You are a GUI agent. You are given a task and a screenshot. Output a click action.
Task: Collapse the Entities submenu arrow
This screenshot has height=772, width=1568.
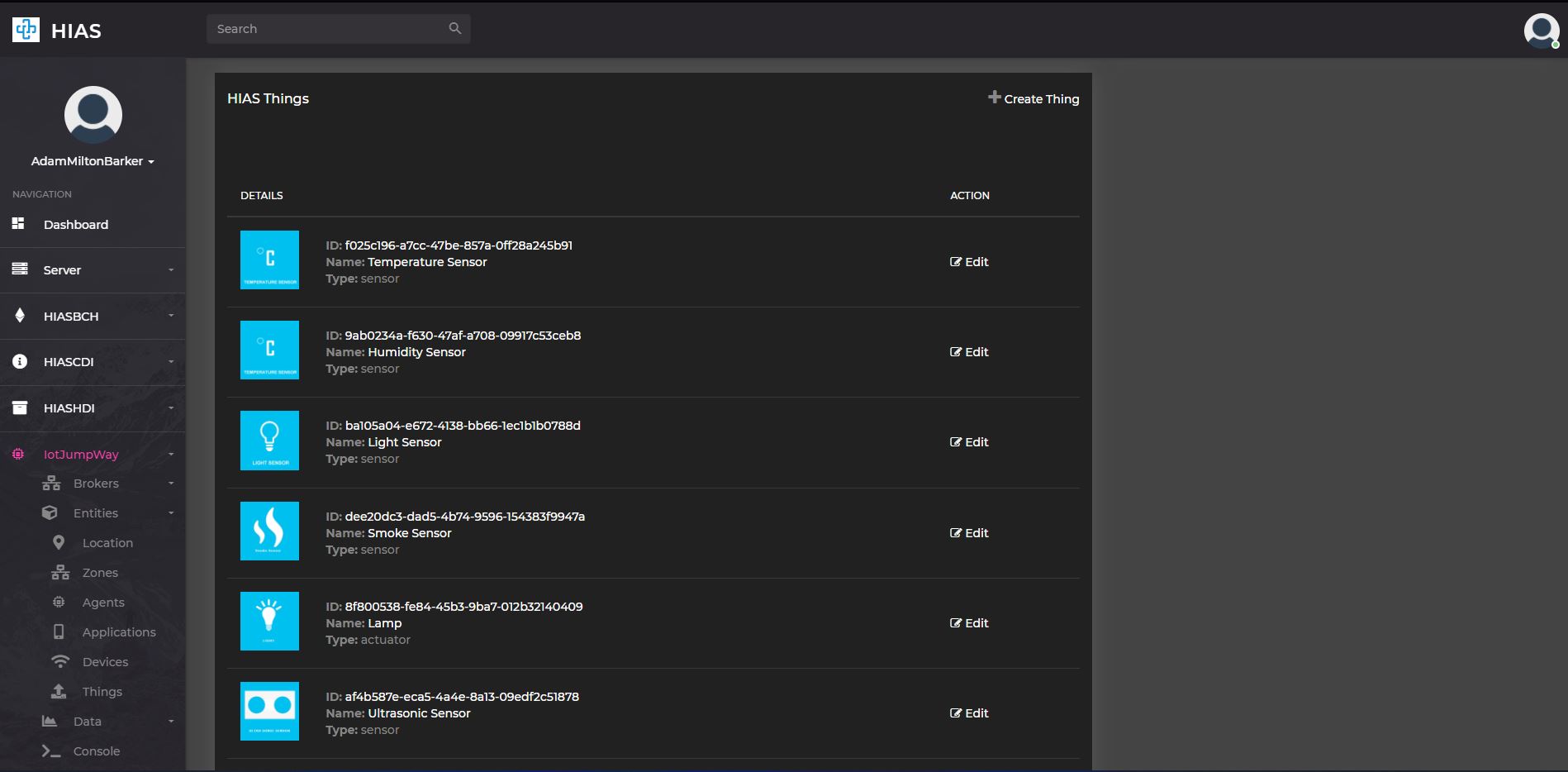click(x=171, y=513)
